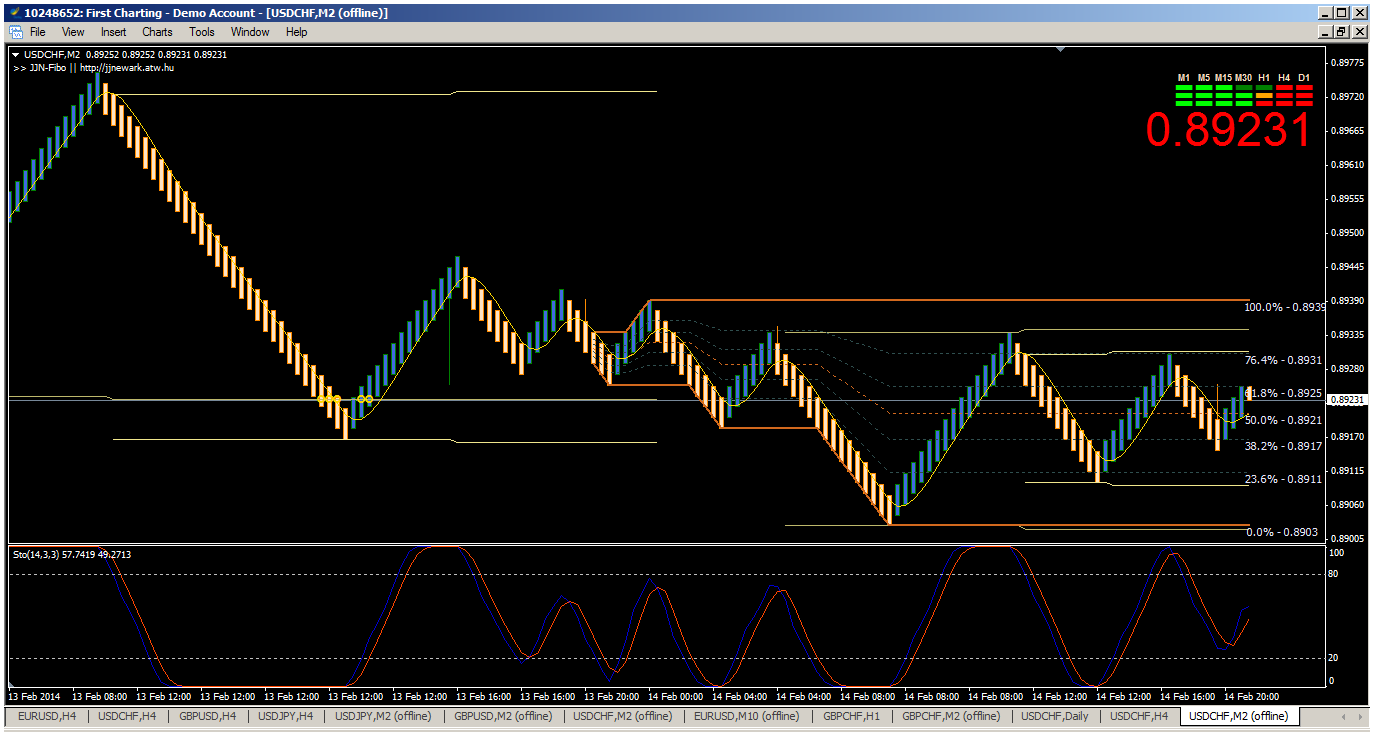
Task: Click the 0.89720 price scale value
Action: (x=1349, y=96)
